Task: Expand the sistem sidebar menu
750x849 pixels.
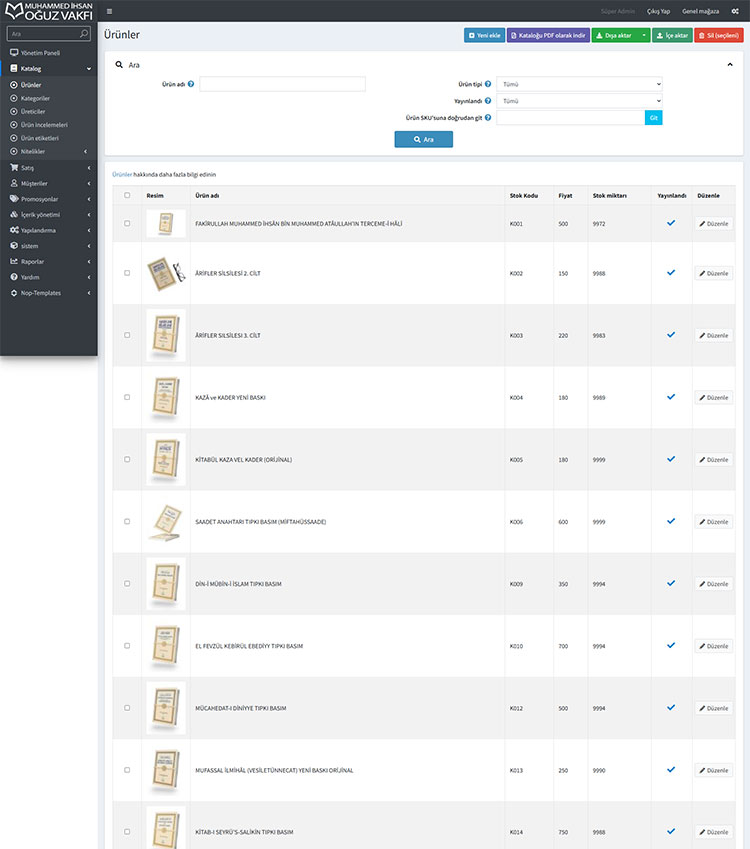Action: 49,246
